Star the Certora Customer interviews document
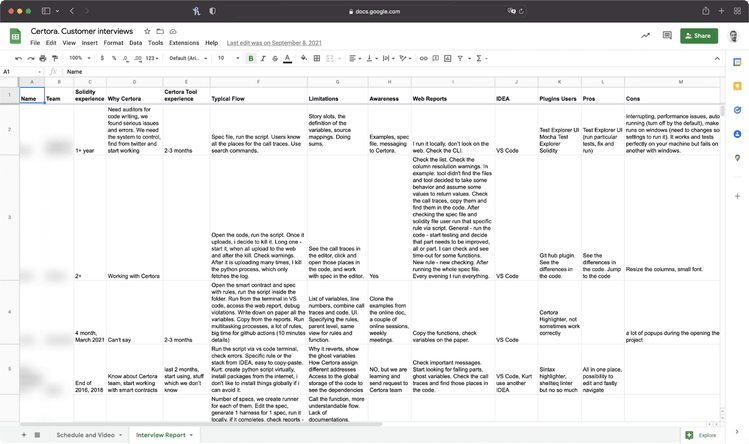The width and height of the screenshot is (749, 444). (x=146, y=32)
